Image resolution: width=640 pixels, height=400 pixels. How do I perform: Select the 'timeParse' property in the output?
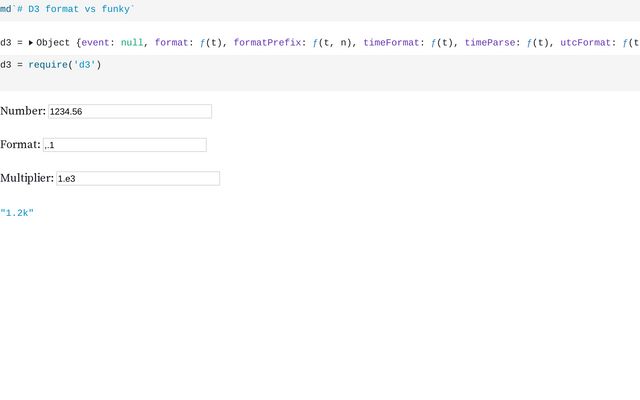coord(491,43)
